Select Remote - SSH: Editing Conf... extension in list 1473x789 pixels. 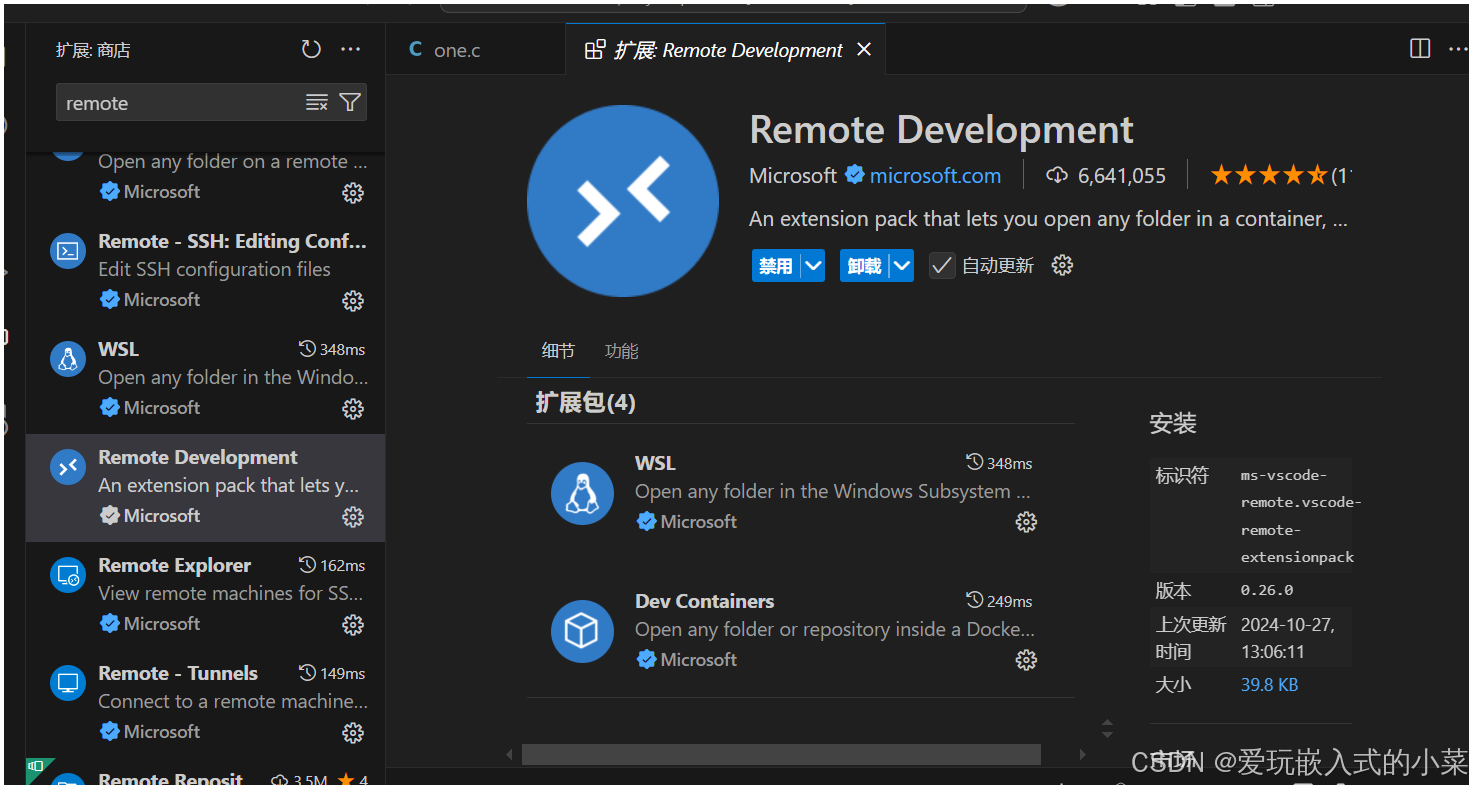pyautogui.click(x=205, y=272)
